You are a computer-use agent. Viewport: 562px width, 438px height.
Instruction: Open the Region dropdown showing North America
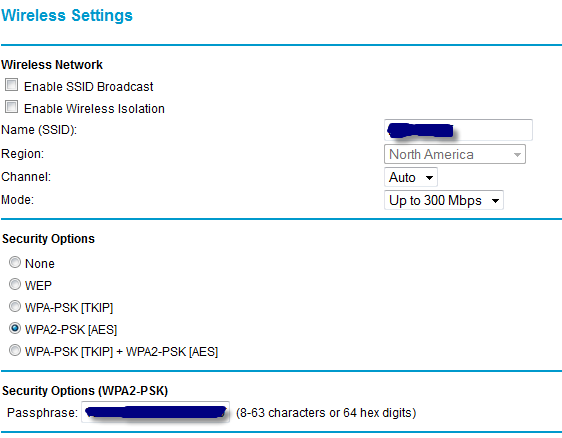pos(454,154)
